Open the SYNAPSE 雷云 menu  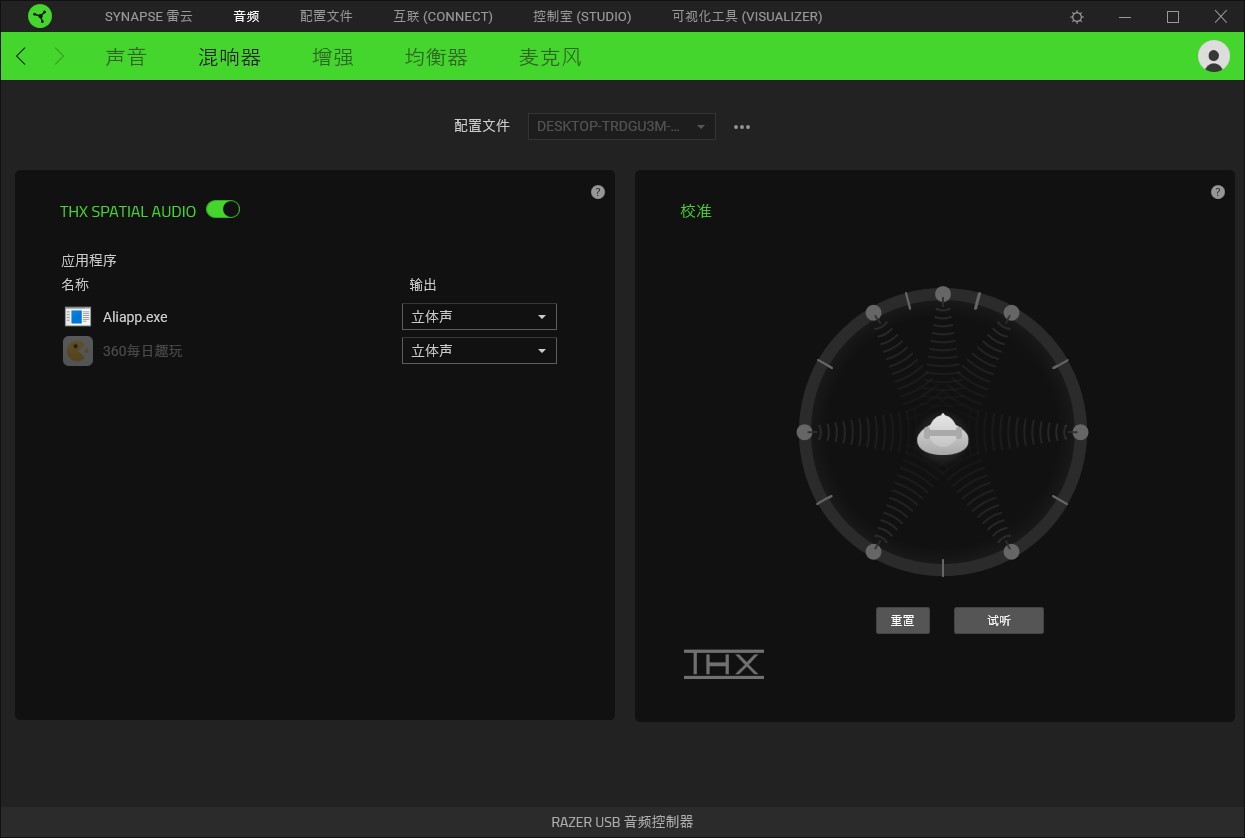coord(149,17)
